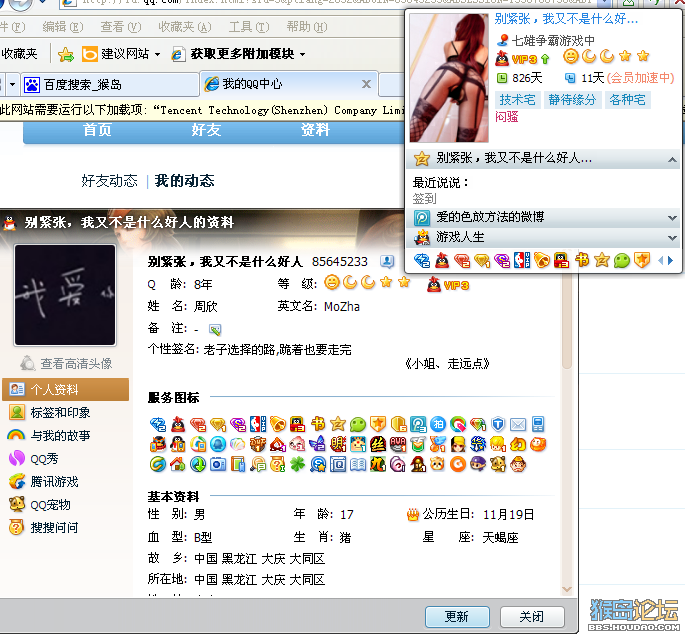Click the 更新 button
685x636 pixels.
tap(457, 616)
